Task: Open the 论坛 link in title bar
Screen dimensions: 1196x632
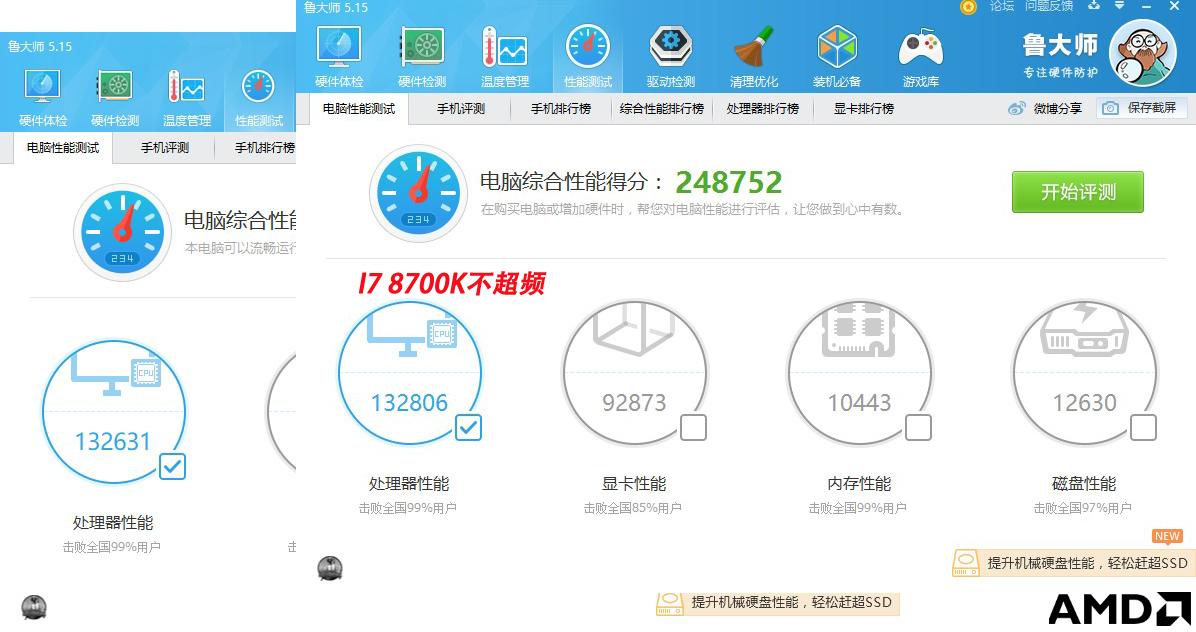Action: click(x=1001, y=6)
